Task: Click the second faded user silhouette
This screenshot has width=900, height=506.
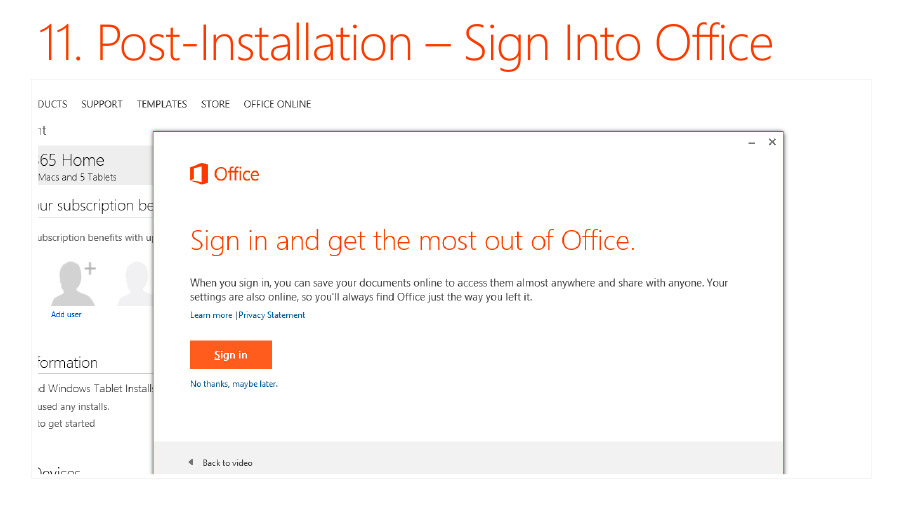Action: [x=135, y=283]
